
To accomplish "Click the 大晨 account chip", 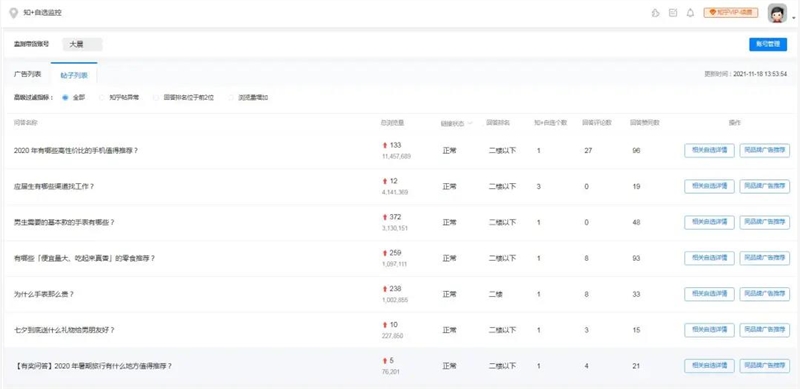I will [x=83, y=44].
